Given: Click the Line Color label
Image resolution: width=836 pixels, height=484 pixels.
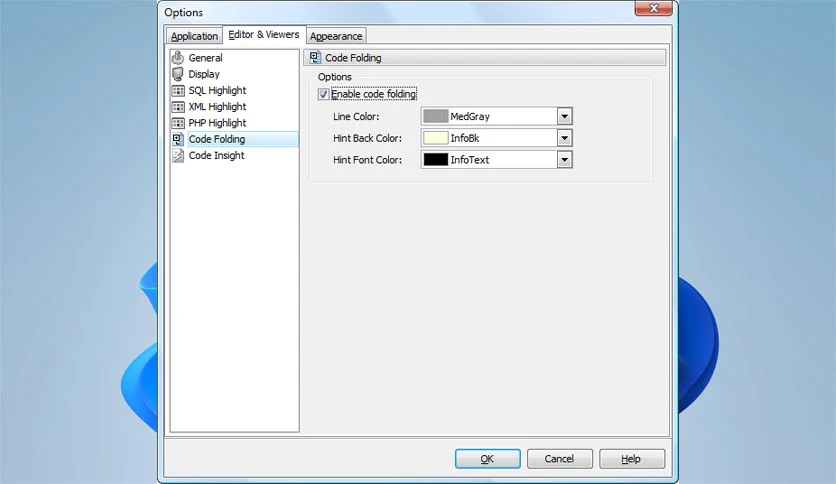Looking at the screenshot, I should [356, 116].
